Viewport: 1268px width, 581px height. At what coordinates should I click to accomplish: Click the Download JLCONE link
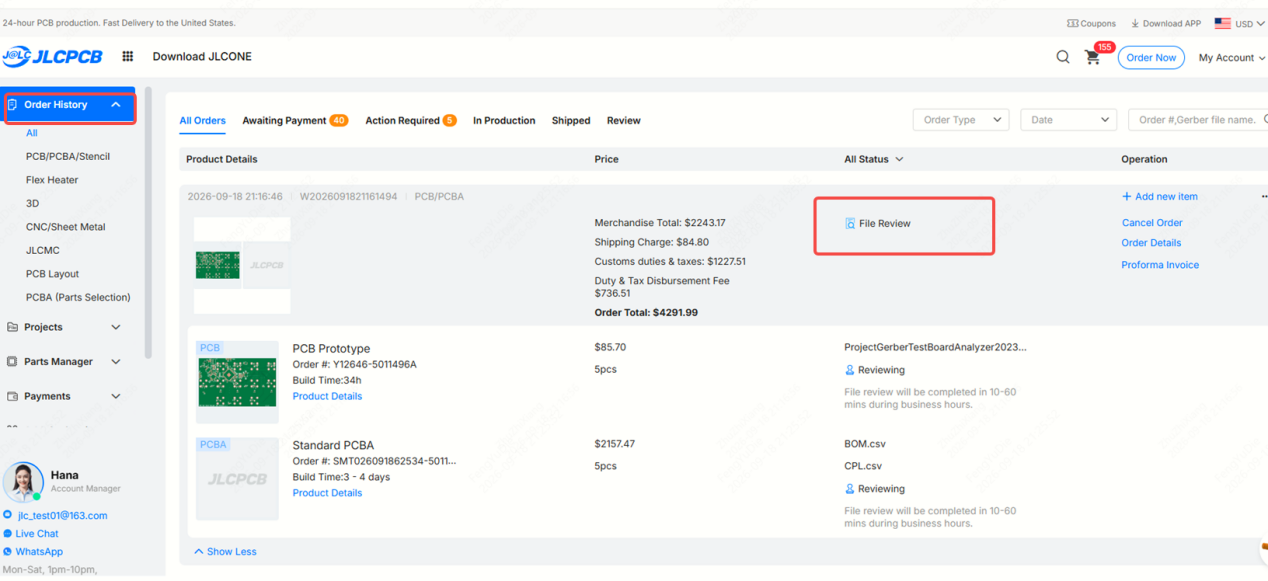(x=202, y=57)
